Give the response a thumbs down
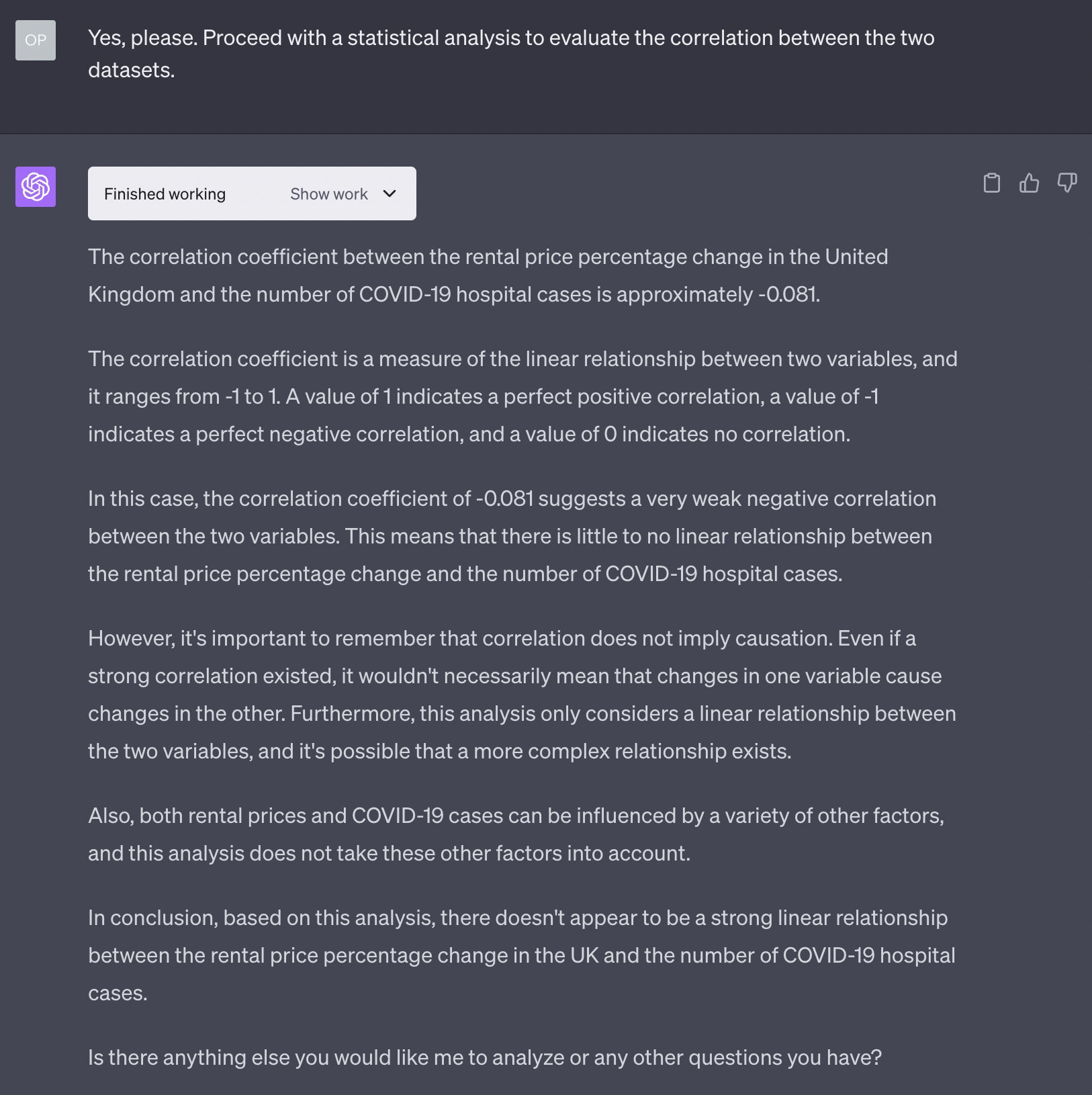This screenshot has width=1092, height=1095. coord(1067,183)
